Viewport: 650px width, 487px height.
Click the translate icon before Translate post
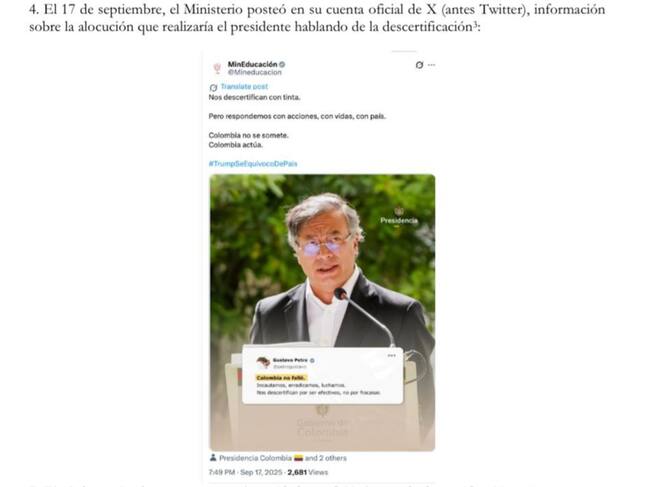click(213, 87)
